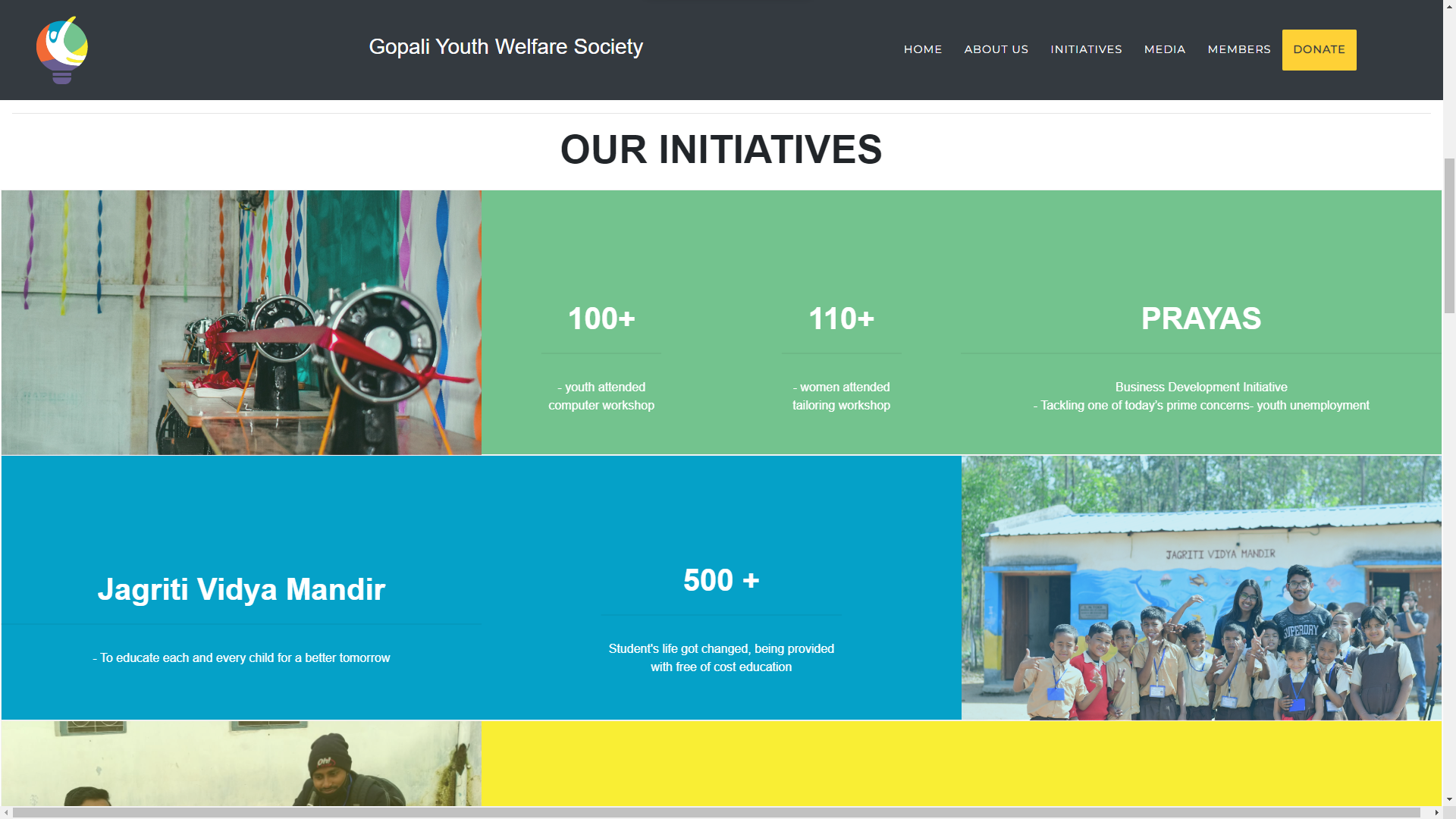Image resolution: width=1456 pixels, height=819 pixels.
Task: Open the Members nav item
Action: [1238, 49]
